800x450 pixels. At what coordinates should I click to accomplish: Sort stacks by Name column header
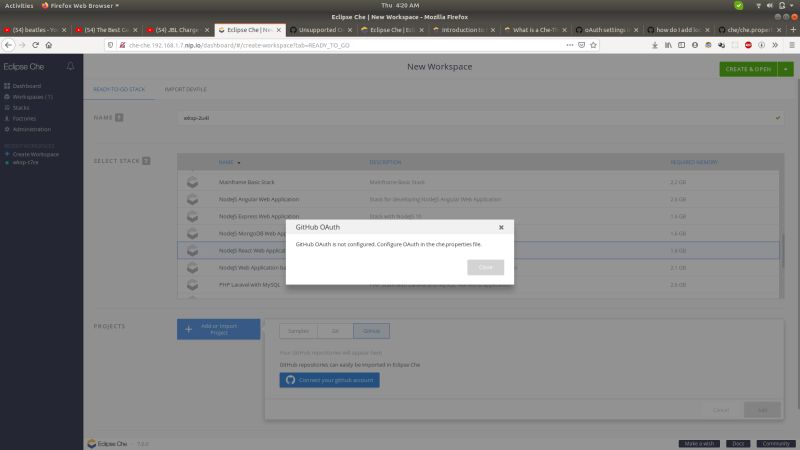226,162
